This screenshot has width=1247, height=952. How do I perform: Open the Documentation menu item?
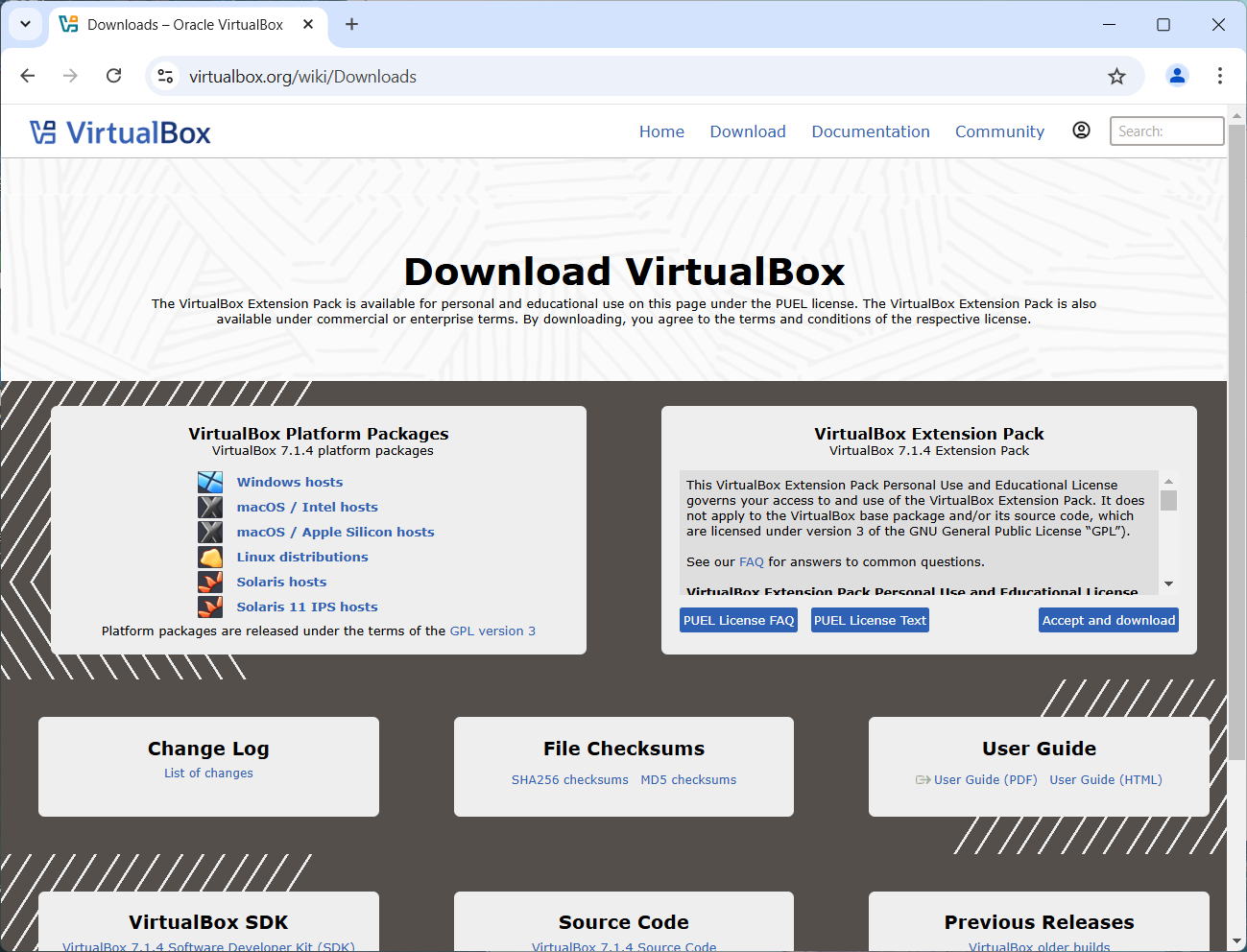[x=870, y=131]
